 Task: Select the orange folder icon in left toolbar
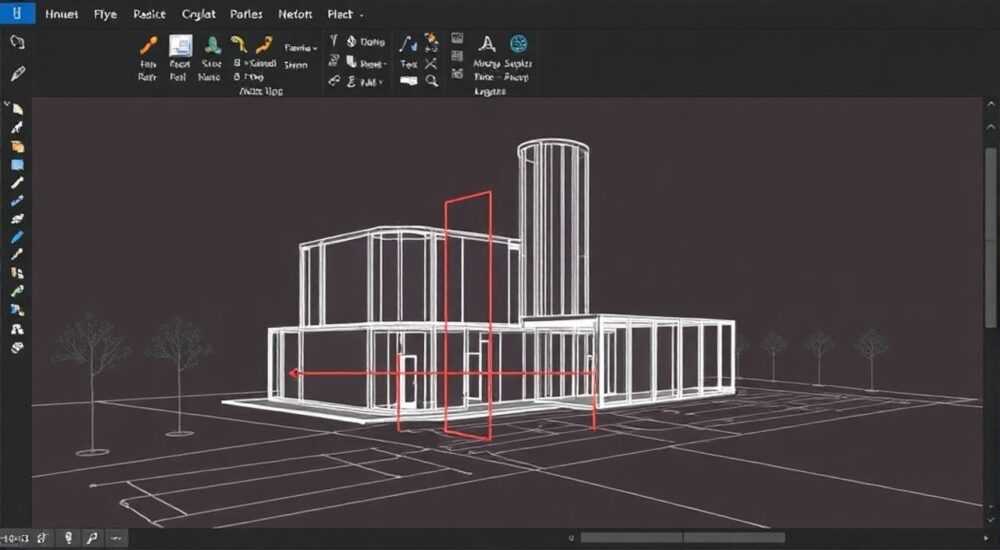(17, 146)
